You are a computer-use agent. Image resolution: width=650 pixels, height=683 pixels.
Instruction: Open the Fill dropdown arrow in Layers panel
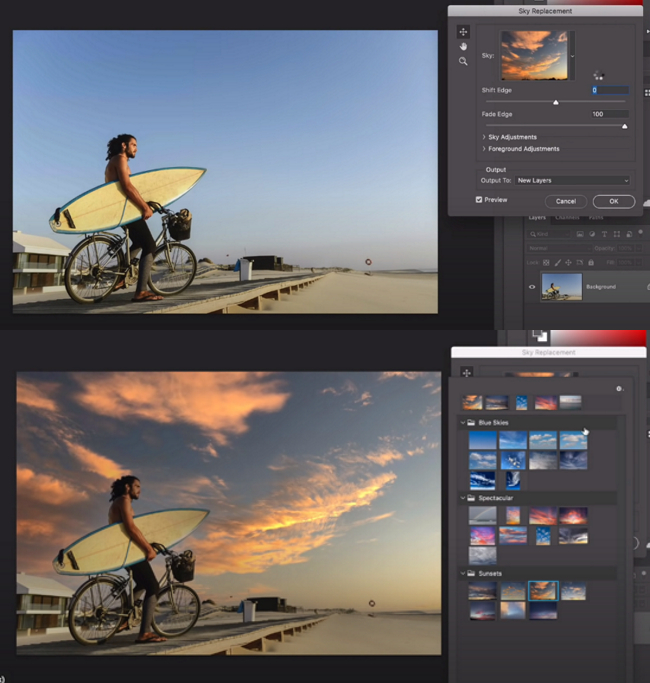[639, 263]
